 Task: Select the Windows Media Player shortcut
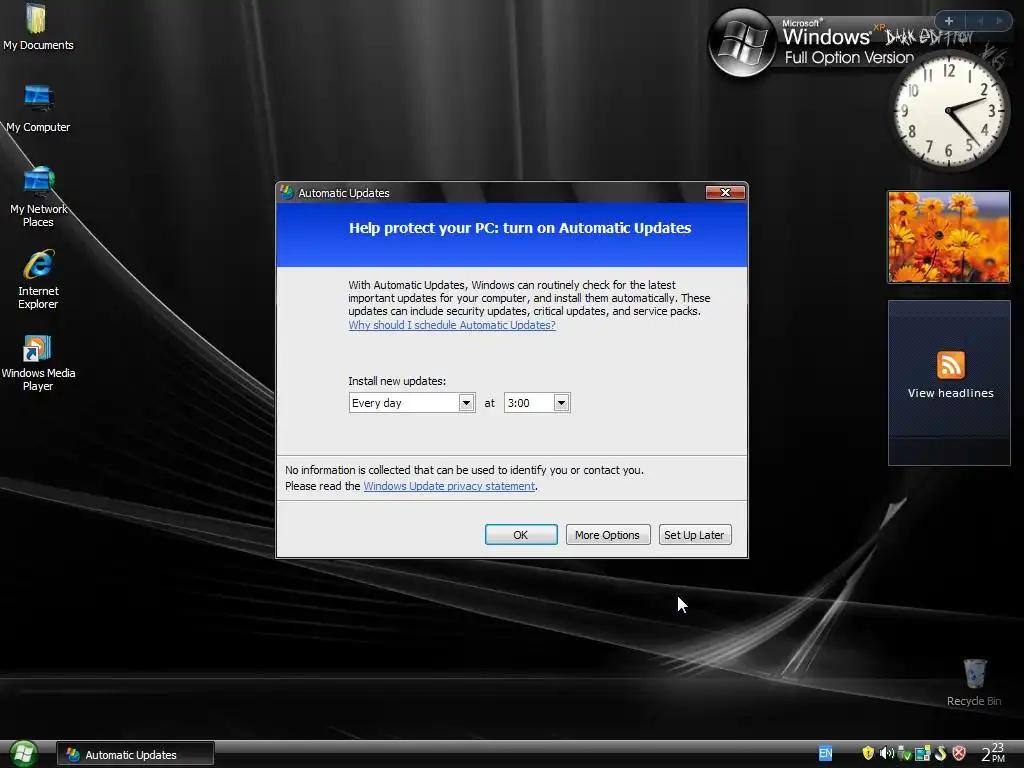point(38,362)
